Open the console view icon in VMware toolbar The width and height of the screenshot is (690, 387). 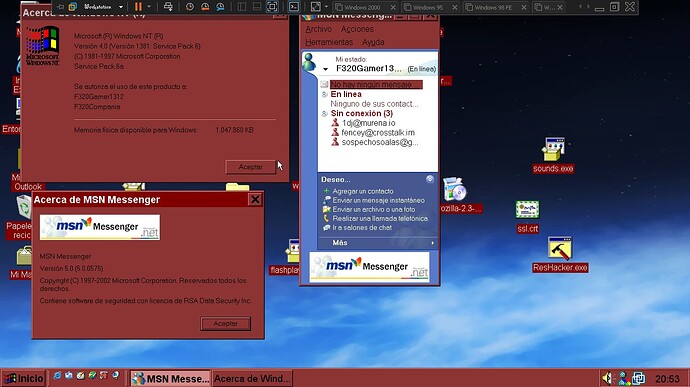point(294,7)
